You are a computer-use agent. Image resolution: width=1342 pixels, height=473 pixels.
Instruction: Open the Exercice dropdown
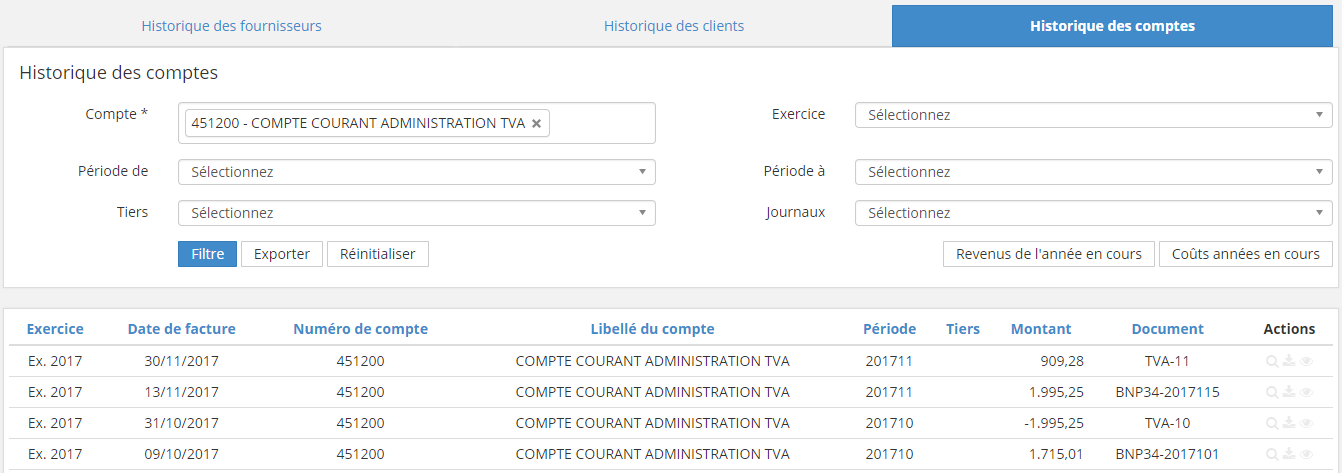1093,115
